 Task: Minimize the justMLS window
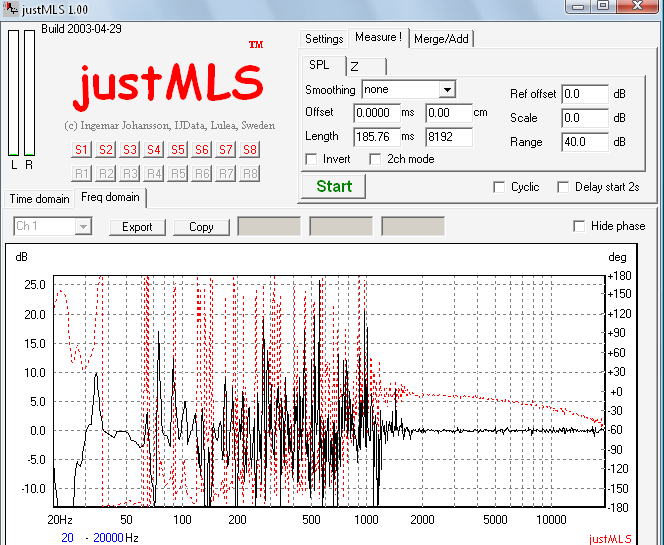click(x=578, y=6)
